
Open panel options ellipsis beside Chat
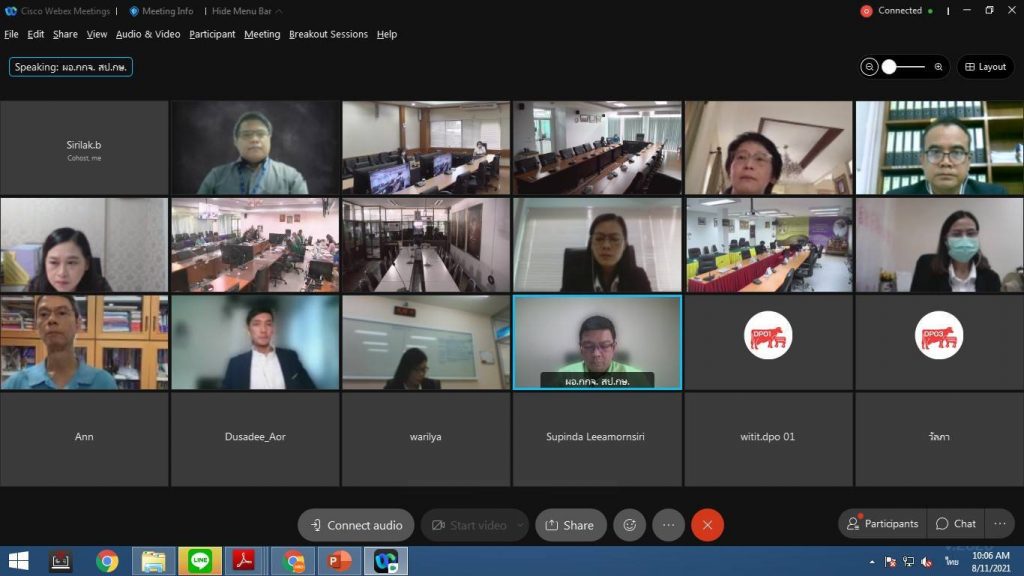tap(999, 524)
